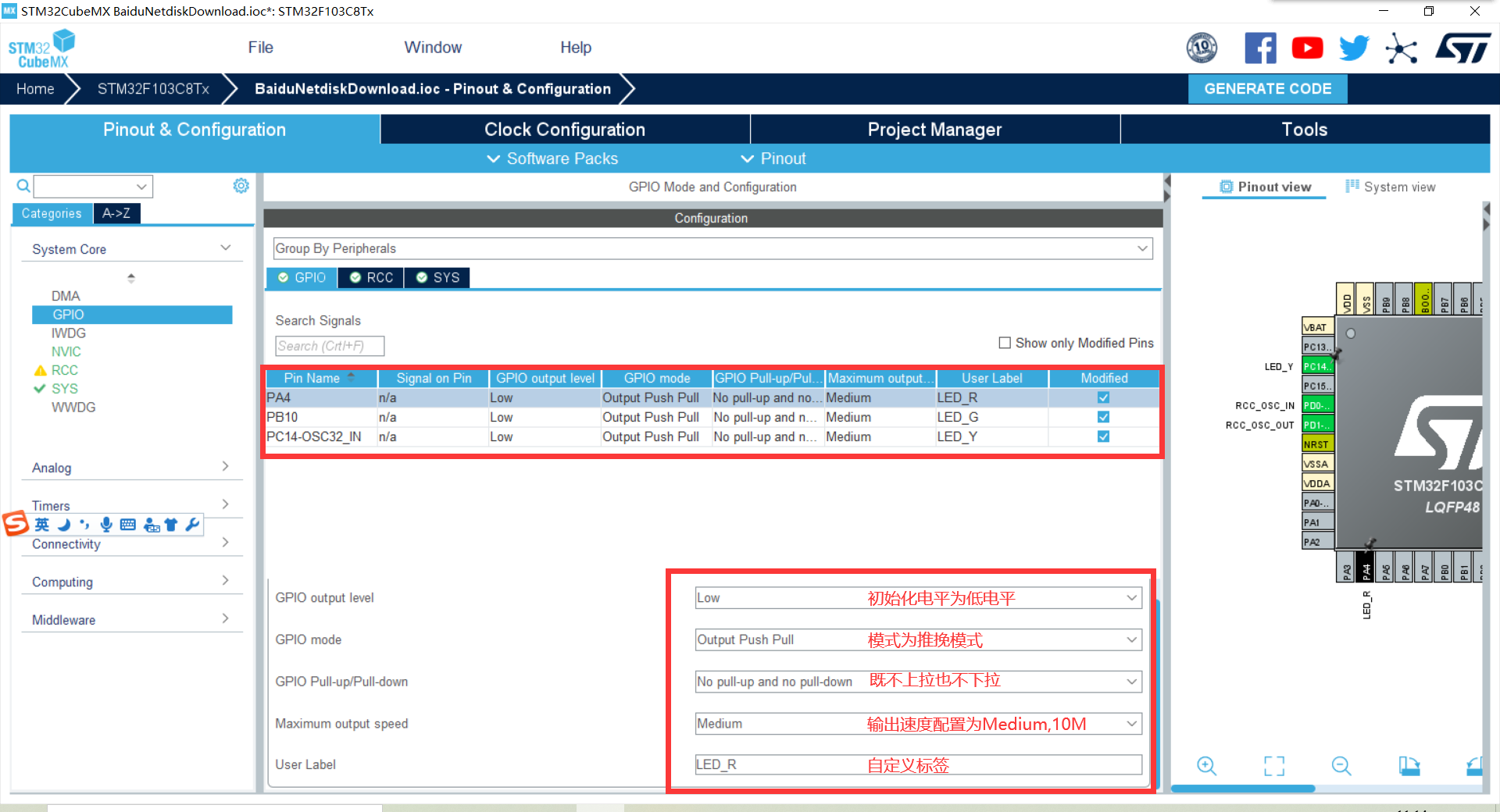Click the VBAT pin on chip

pos(1318,327)
